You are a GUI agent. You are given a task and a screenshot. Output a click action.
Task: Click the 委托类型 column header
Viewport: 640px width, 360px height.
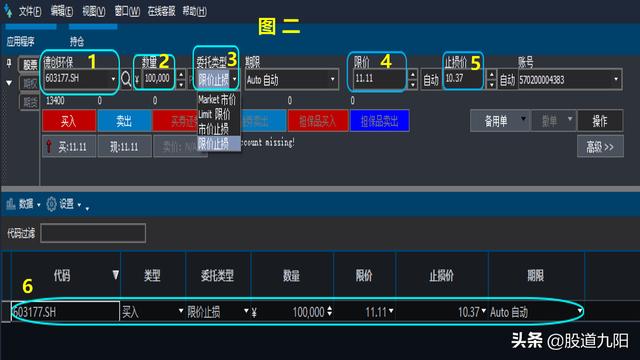(x=218, y=276)
